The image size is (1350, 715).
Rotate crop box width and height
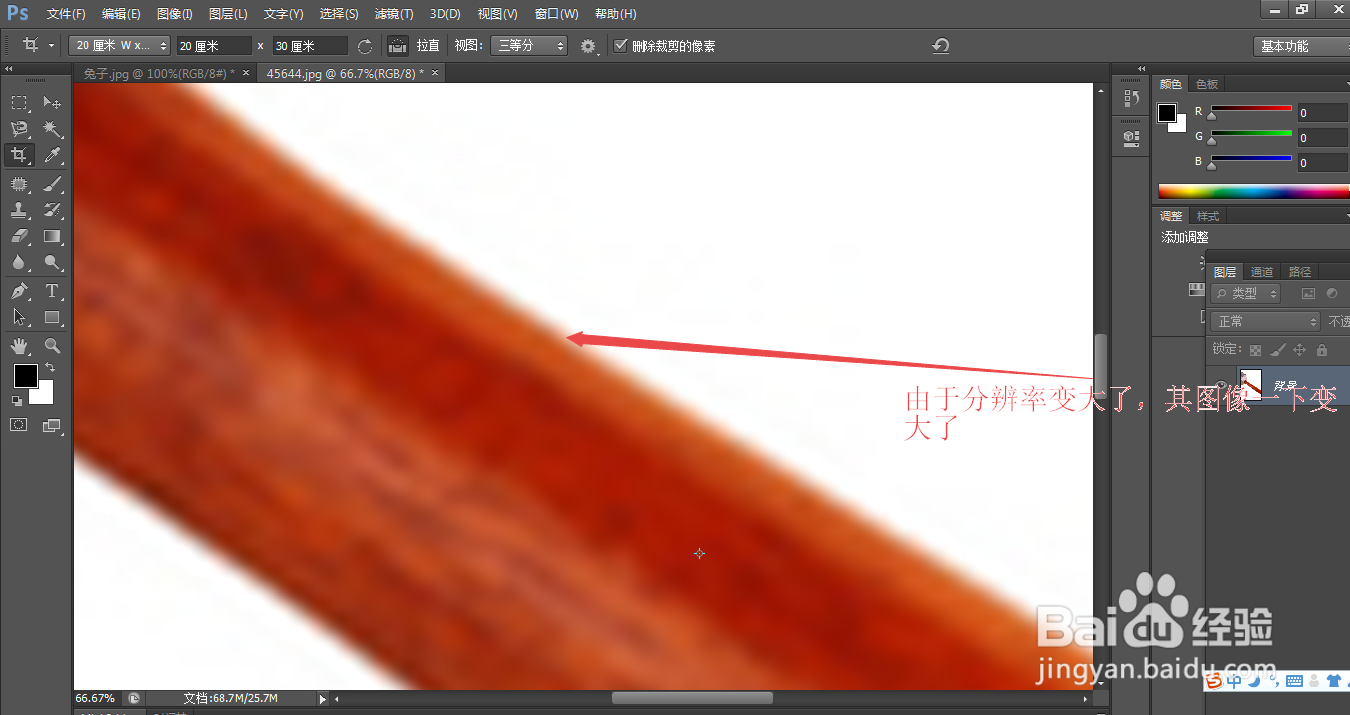(x=365, y=46)
